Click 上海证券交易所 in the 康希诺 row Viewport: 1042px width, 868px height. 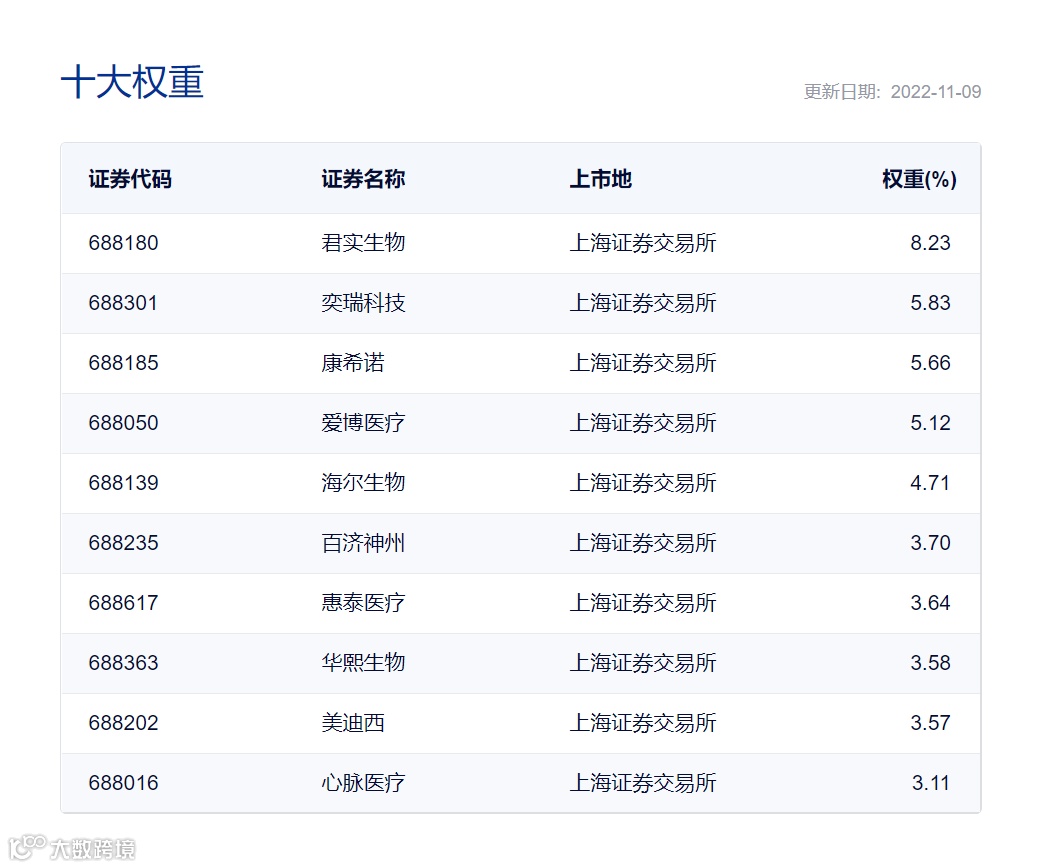click(643, 363)
